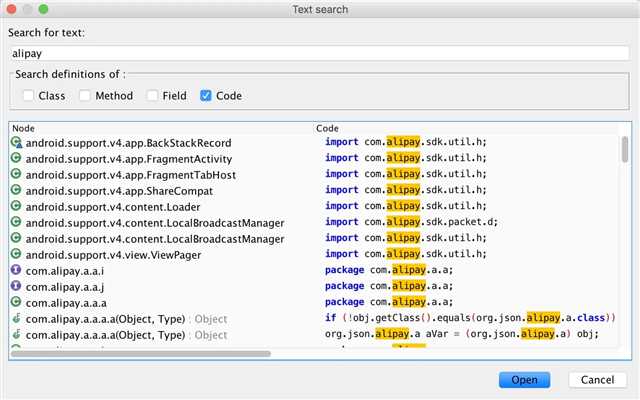Select the android.support.v4.app.ShareCompat result
The height and width of the screenshot is (400, 640).
point(313,191)
